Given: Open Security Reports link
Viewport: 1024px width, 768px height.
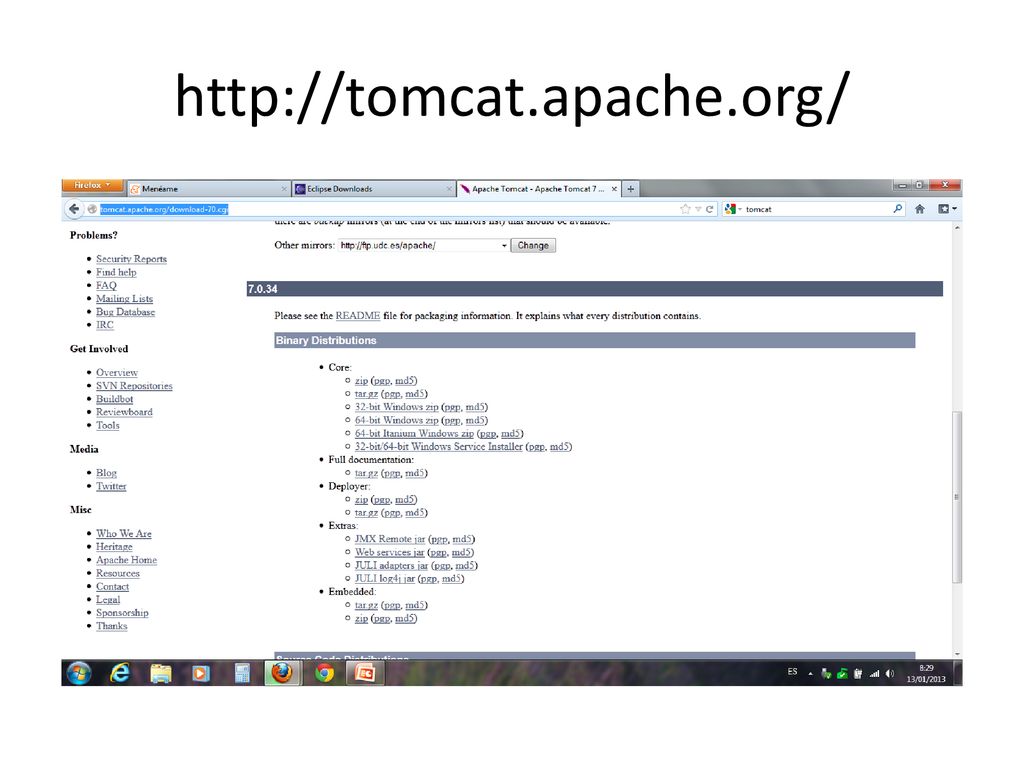Looking at the screenshot, I should 131,259.
